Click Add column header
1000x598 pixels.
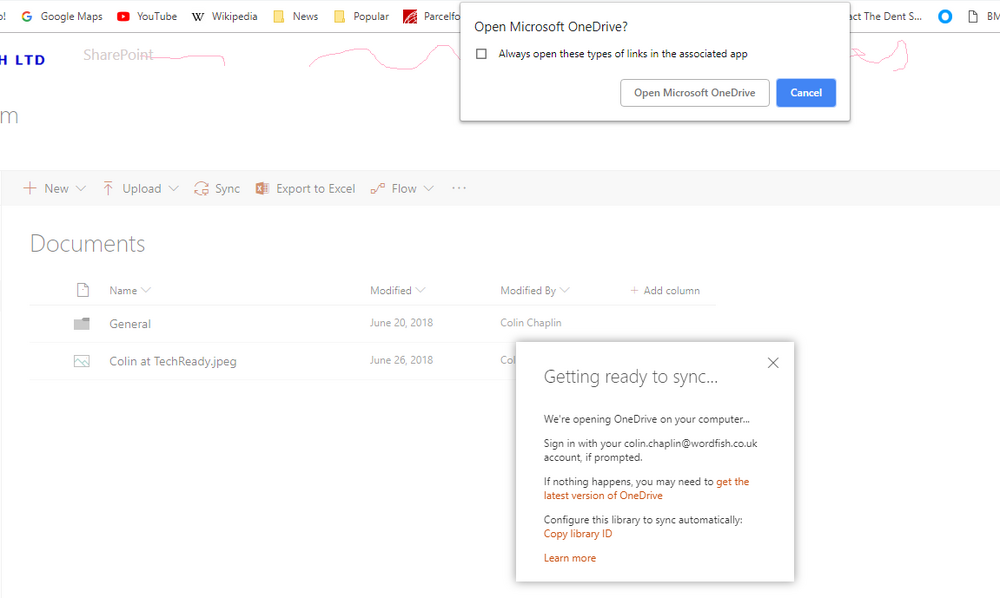point(665,291)
